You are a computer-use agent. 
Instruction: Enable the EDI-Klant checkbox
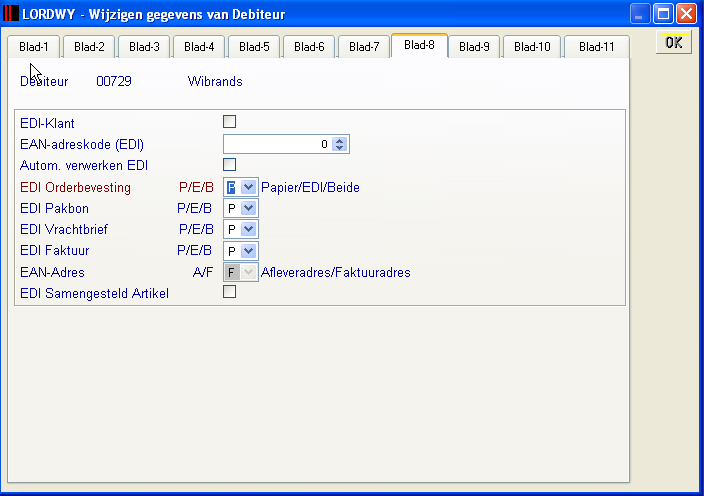[229, 122]
